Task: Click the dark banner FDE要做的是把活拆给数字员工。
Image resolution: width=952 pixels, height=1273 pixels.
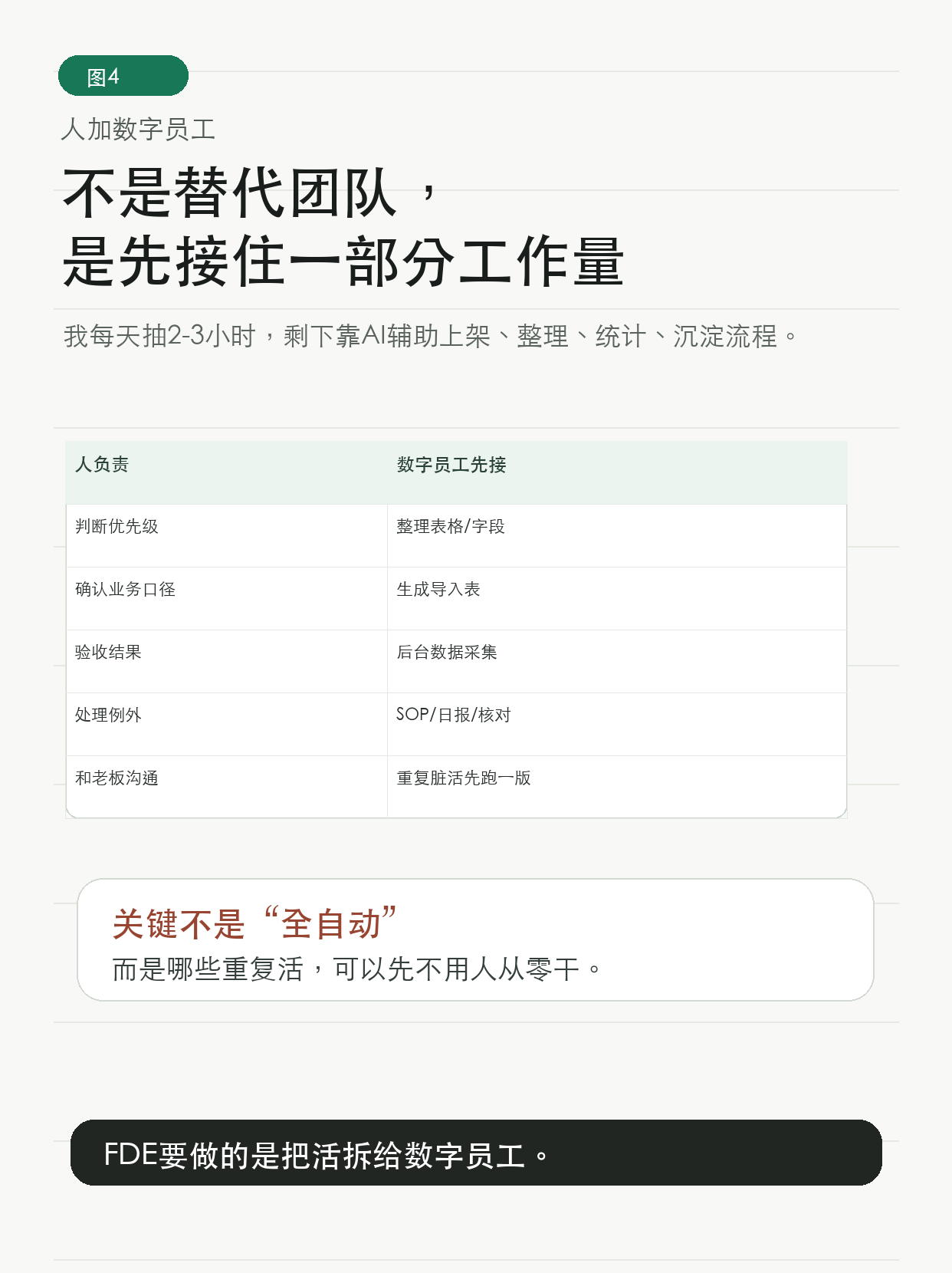Action: (476, 1153)
